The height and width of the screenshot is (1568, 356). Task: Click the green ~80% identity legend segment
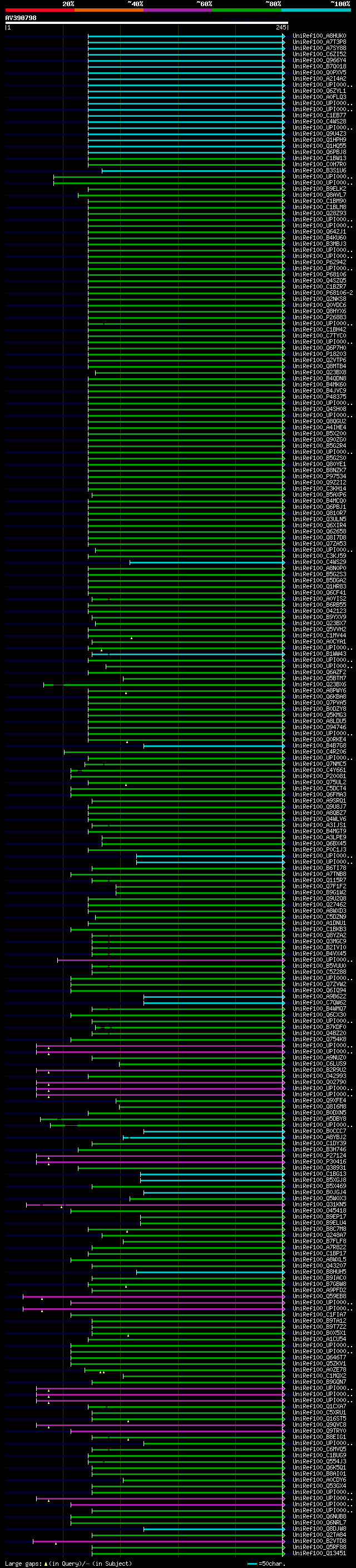tap(247, 10)
